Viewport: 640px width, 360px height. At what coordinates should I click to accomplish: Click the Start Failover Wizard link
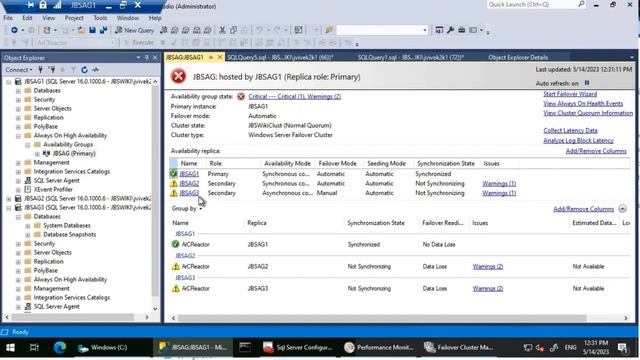tap(570, 94)
